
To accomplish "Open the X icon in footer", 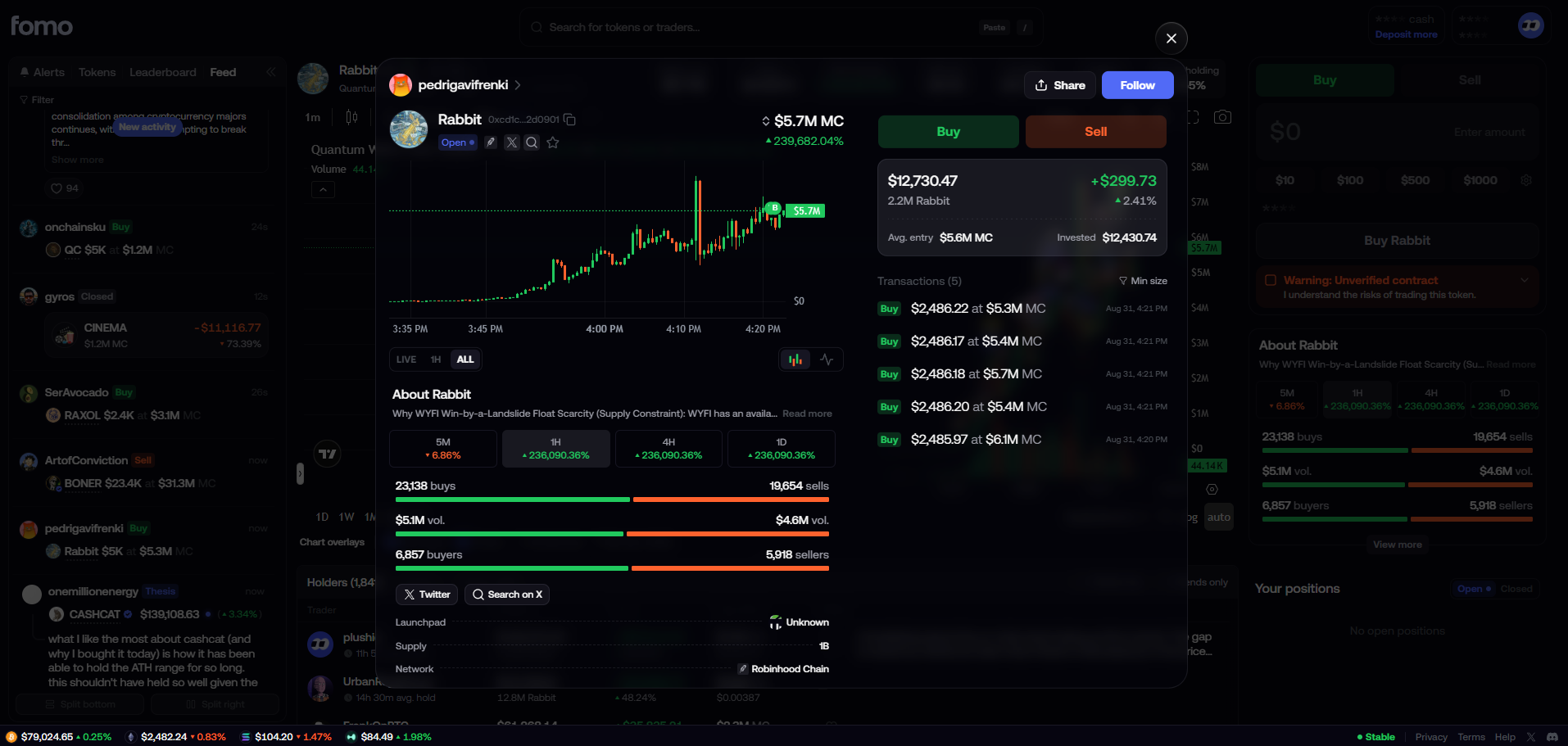I will point(1530,737).
